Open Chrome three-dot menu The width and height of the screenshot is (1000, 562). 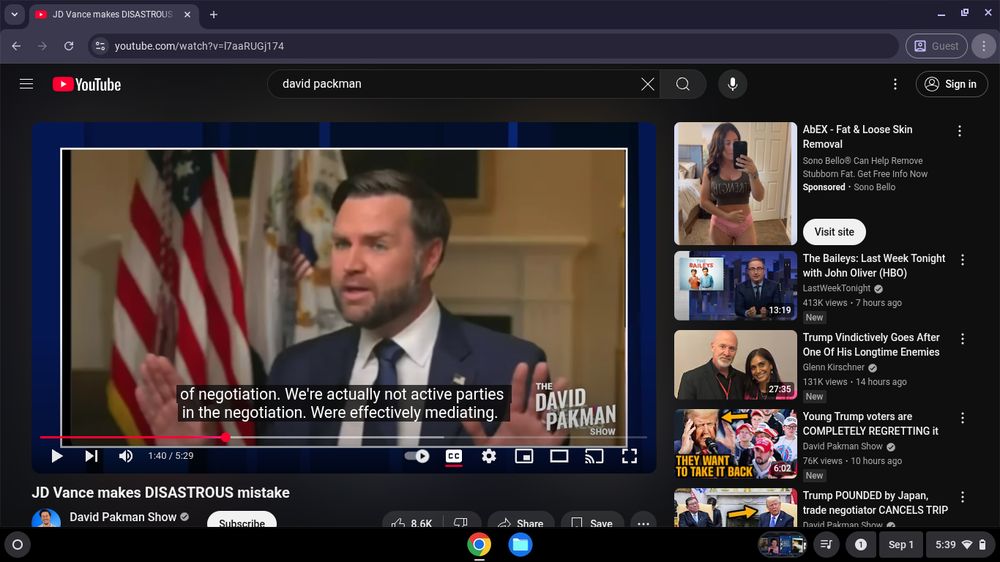[983, 46]
